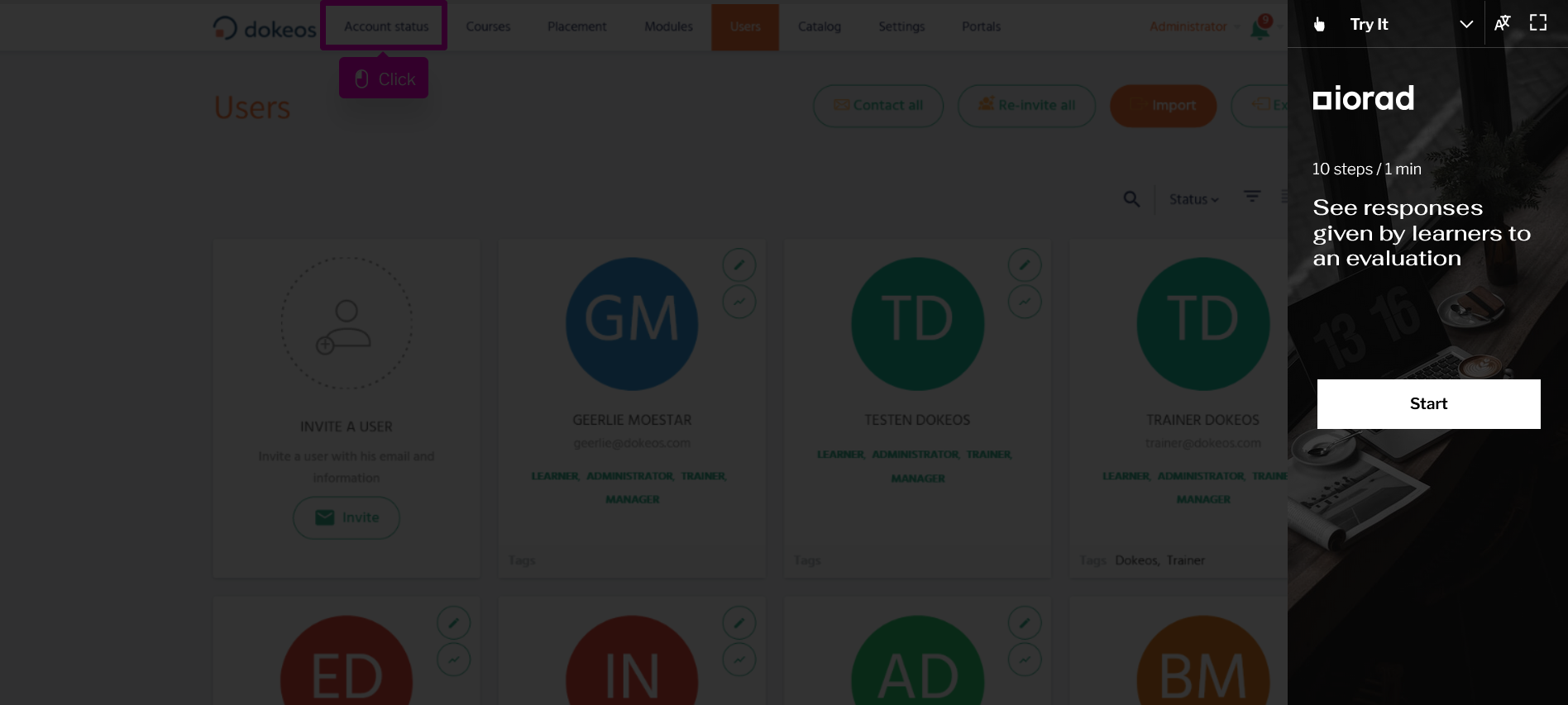
Task: Open the Catalog menu item
Action: click(819, 26)
